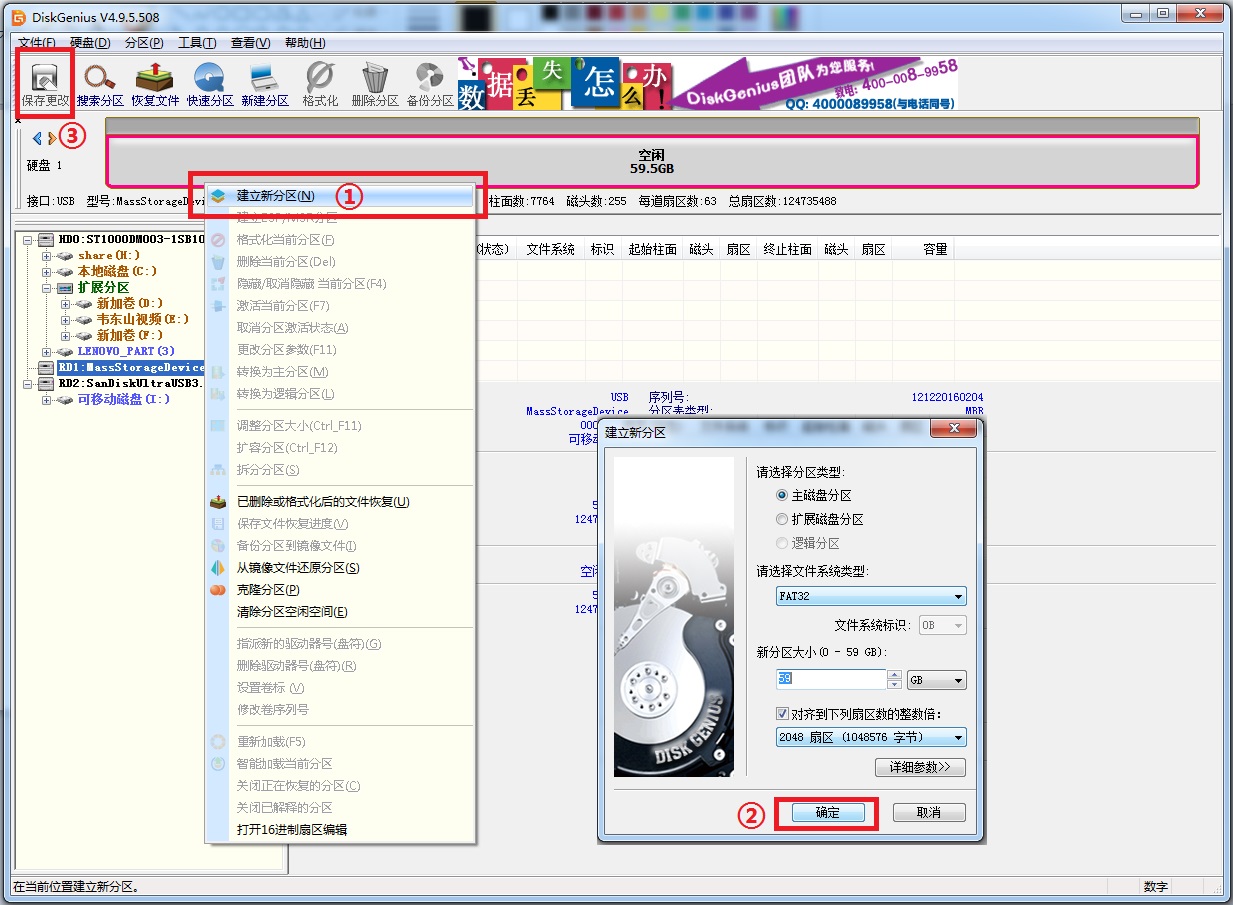Choose 建立新分区(N) from the context menu
The image size is (1233, 905).
coord(275,196)
